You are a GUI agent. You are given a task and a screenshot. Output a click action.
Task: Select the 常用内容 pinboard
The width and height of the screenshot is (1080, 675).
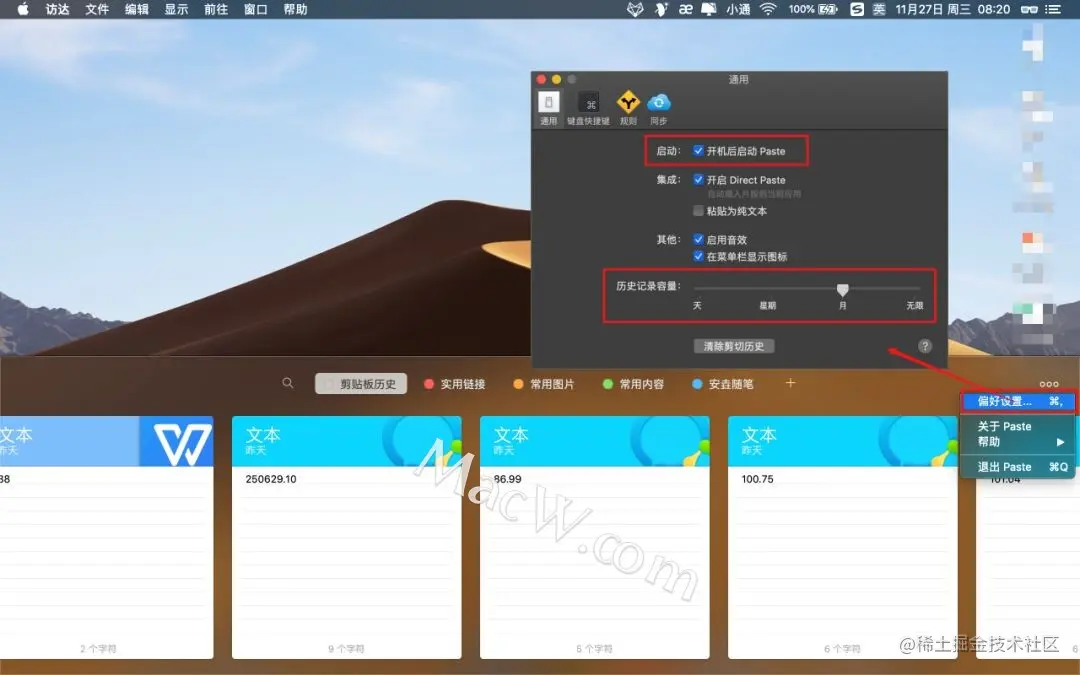point(634,384)
